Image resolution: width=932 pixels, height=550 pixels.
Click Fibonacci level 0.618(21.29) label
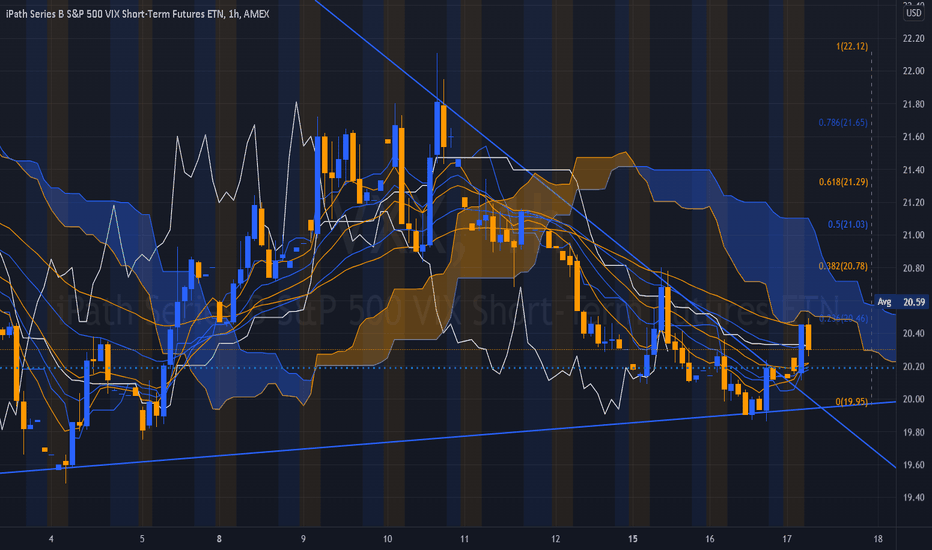point(843,182)
